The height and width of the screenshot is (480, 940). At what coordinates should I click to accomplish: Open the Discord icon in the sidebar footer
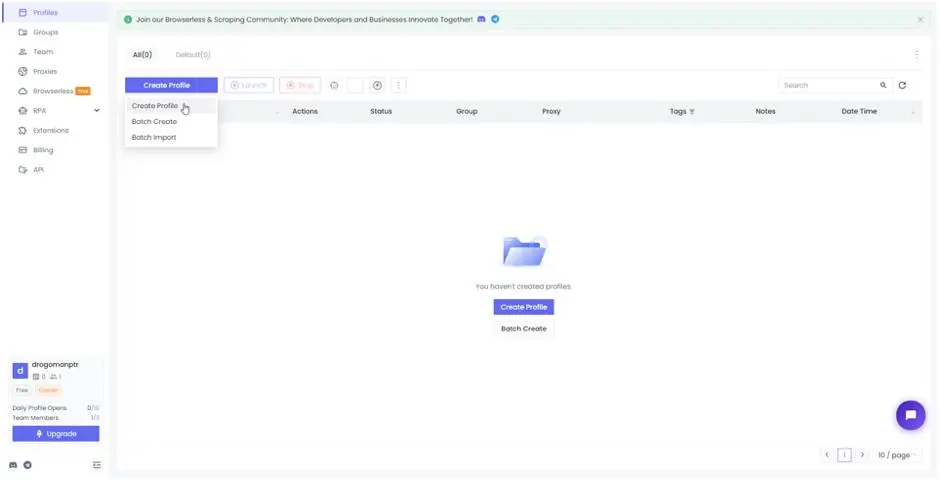tap(13, 465)
